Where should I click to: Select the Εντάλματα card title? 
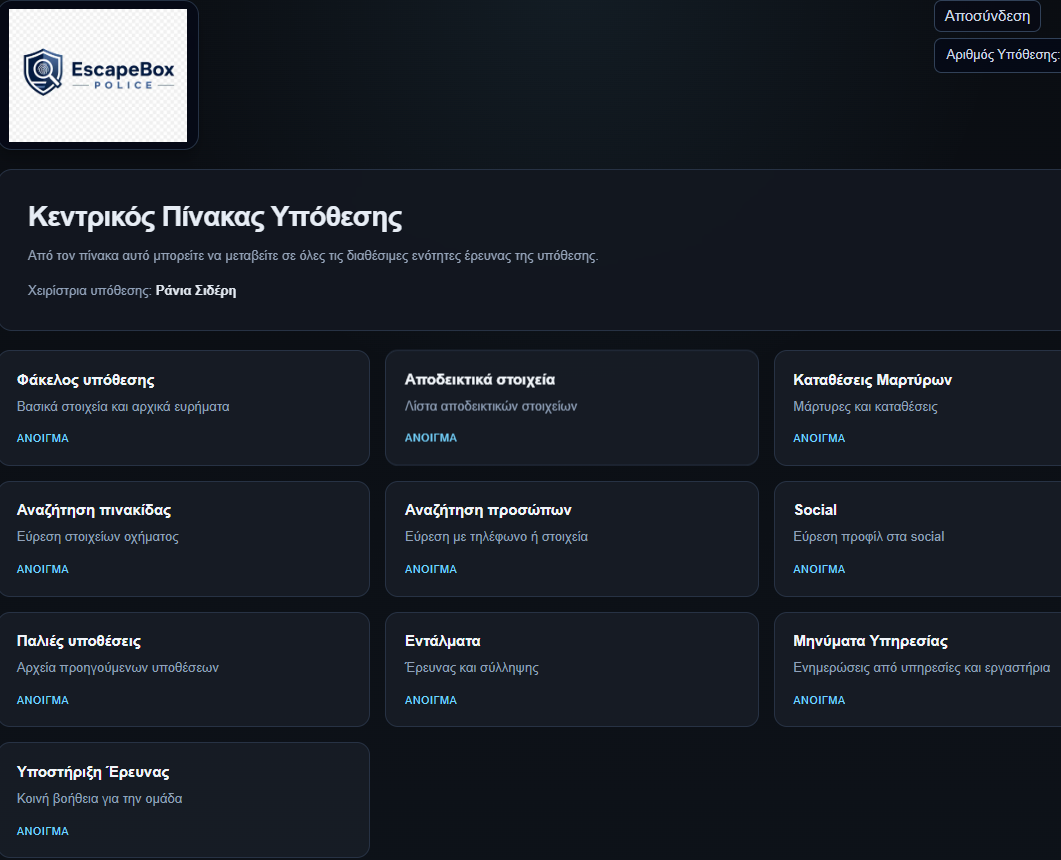[x=443, y=641]
